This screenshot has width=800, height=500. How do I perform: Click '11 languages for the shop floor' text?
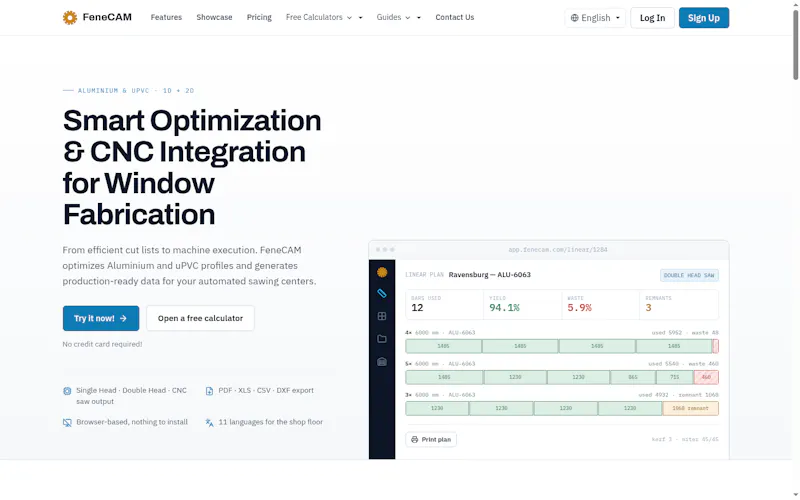point(270,422)
